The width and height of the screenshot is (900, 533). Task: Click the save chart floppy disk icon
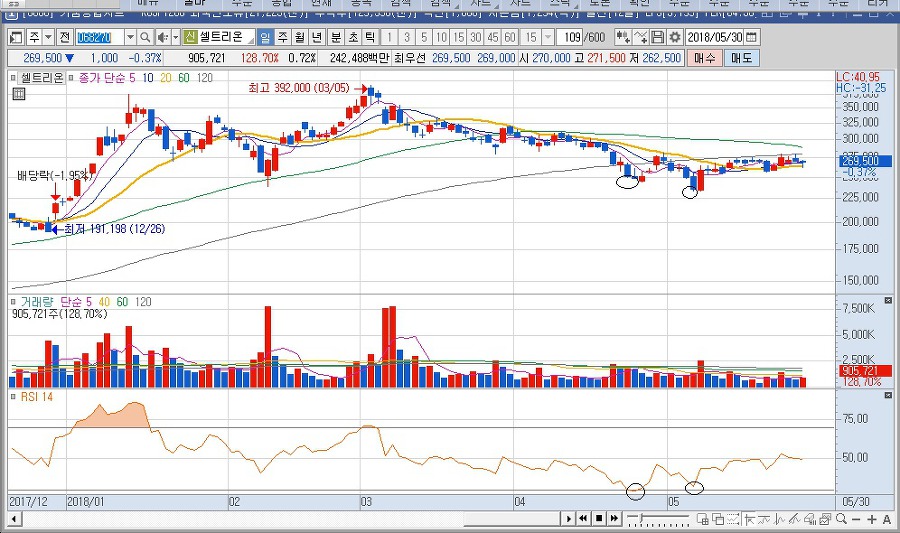[658, 37]
